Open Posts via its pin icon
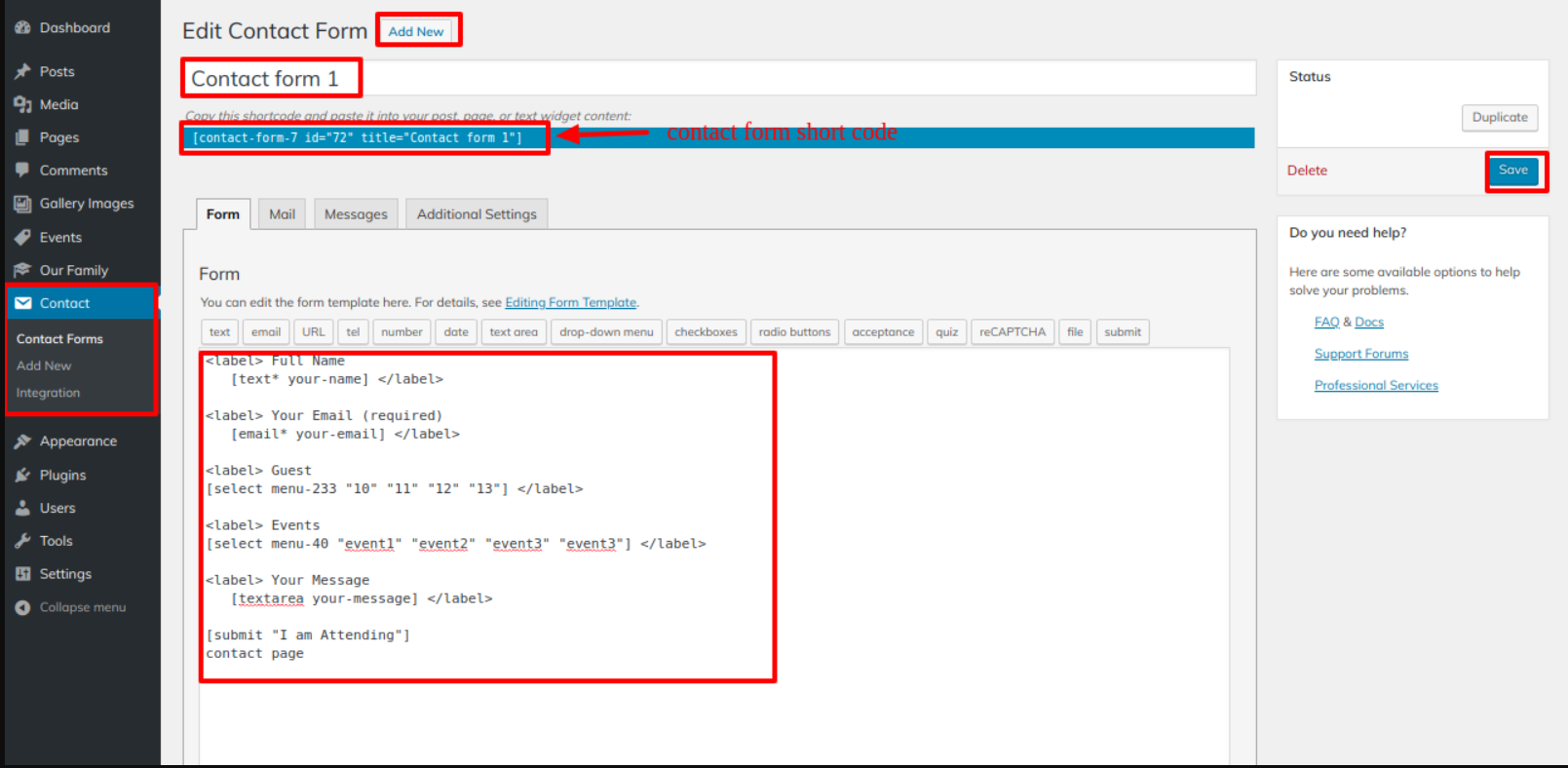The image size is (1568, 768). click(22, 71)
